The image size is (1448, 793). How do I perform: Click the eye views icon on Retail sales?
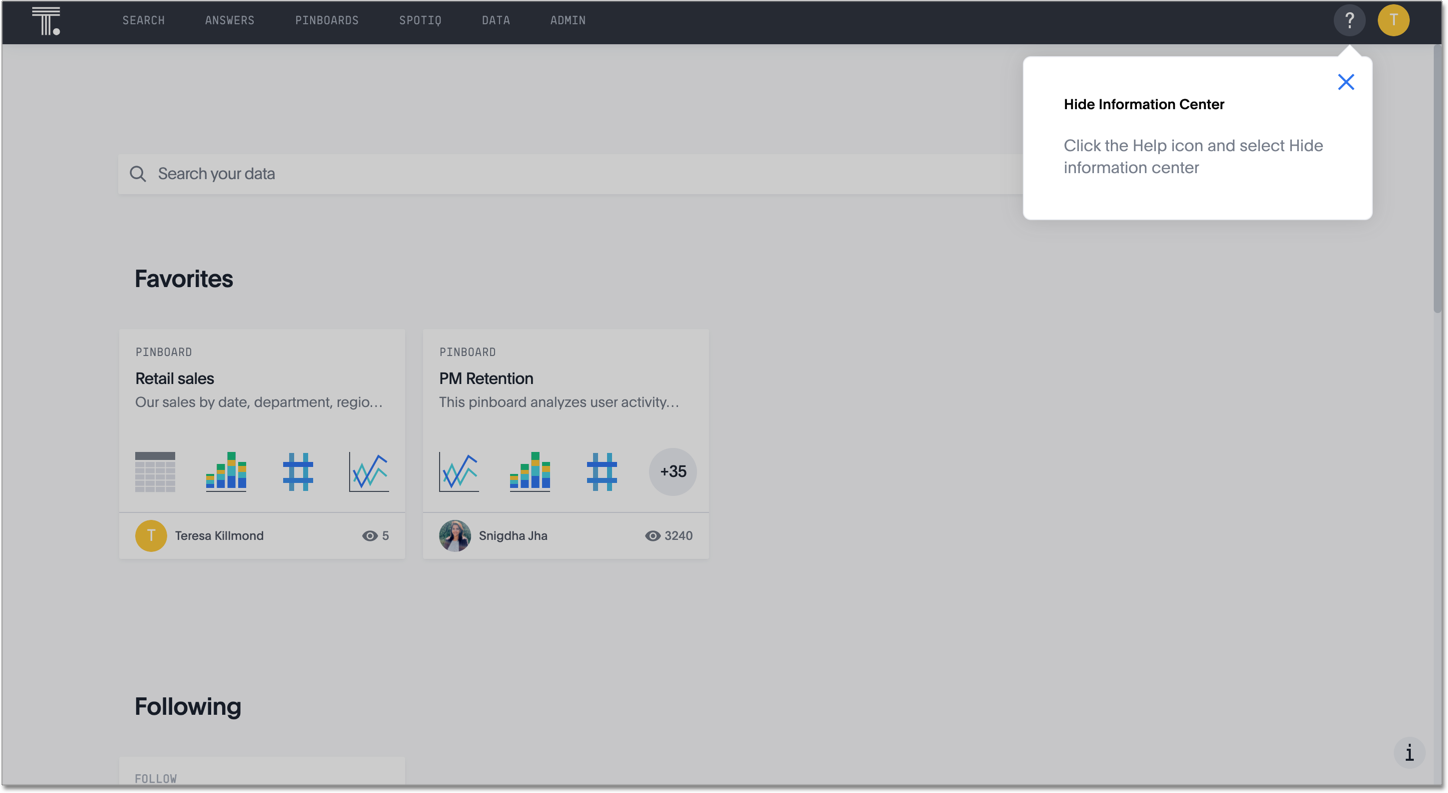point(370,536)
